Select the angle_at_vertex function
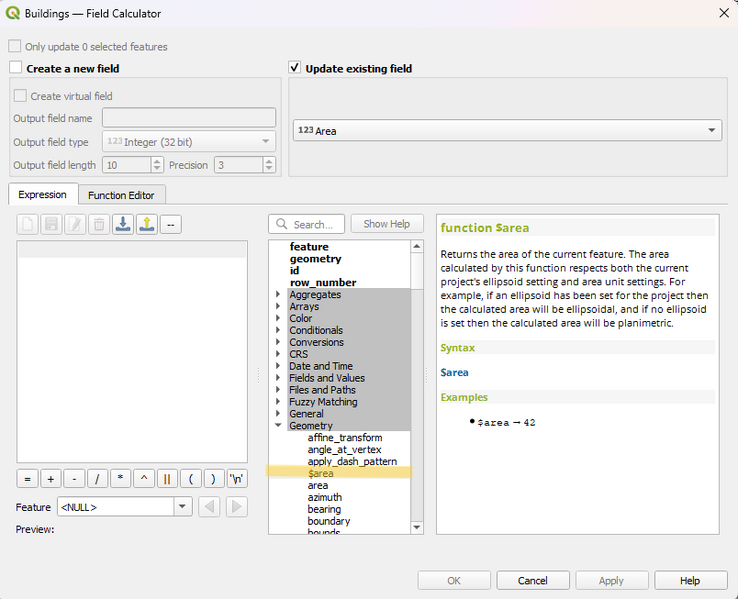738x599 pixels. (x=345, y=449)
